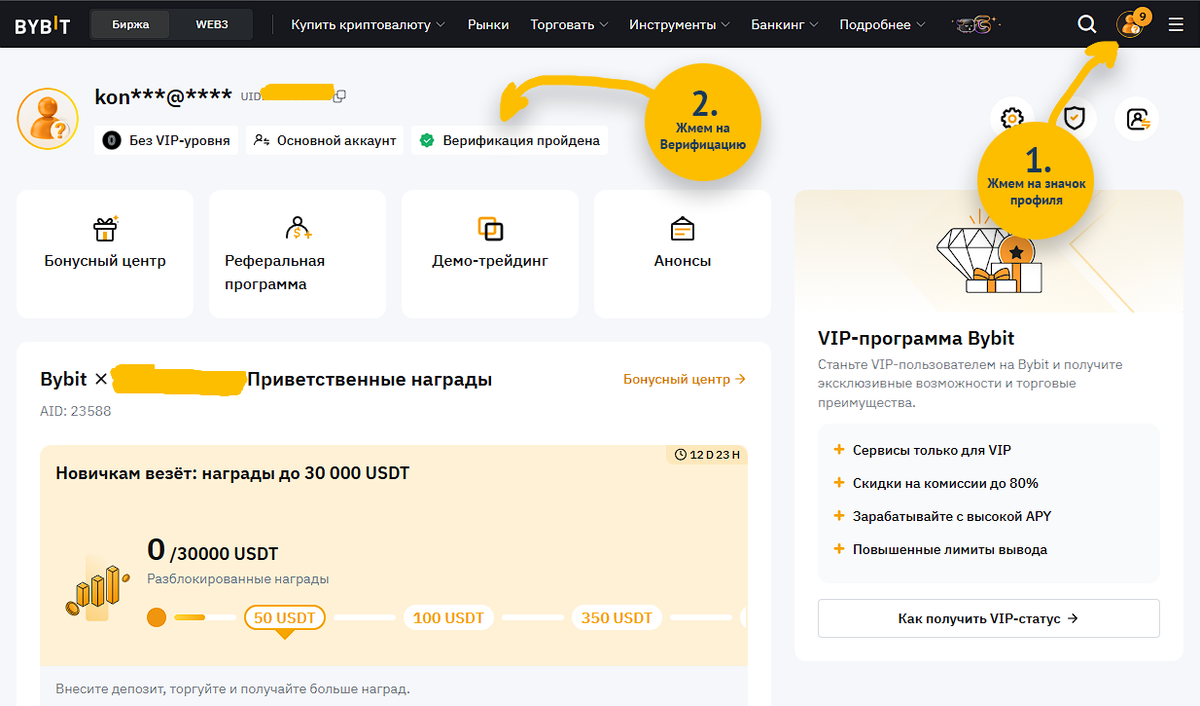
Task: Open the Подробнее dropdown
Action: 875,23
